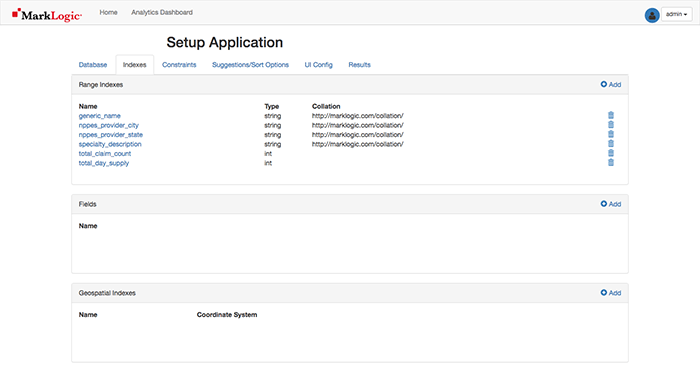Click the Range Indexes panel heading
This screenshot has height=369, width=700.
pos(101,84)
